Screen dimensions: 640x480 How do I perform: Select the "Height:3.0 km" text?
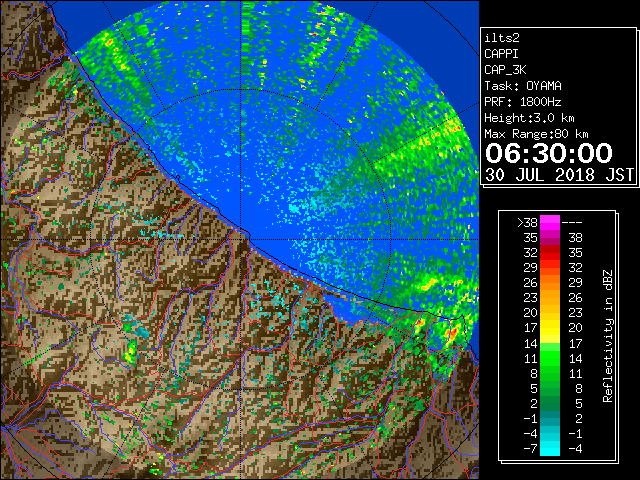click(x=529, y=118)
